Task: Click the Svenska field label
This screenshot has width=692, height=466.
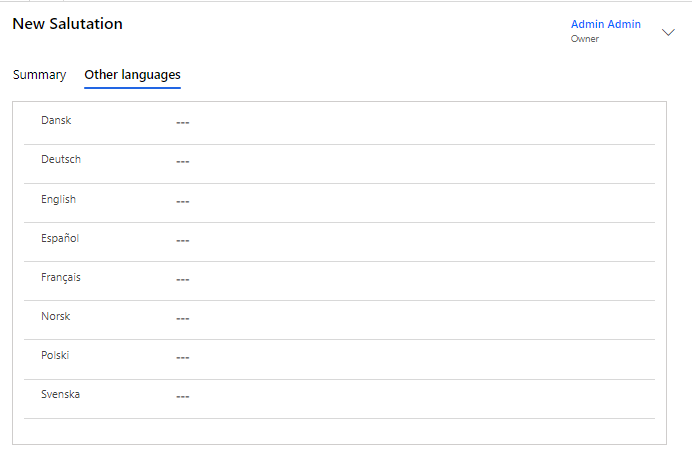Action: (x=60, y=394)
